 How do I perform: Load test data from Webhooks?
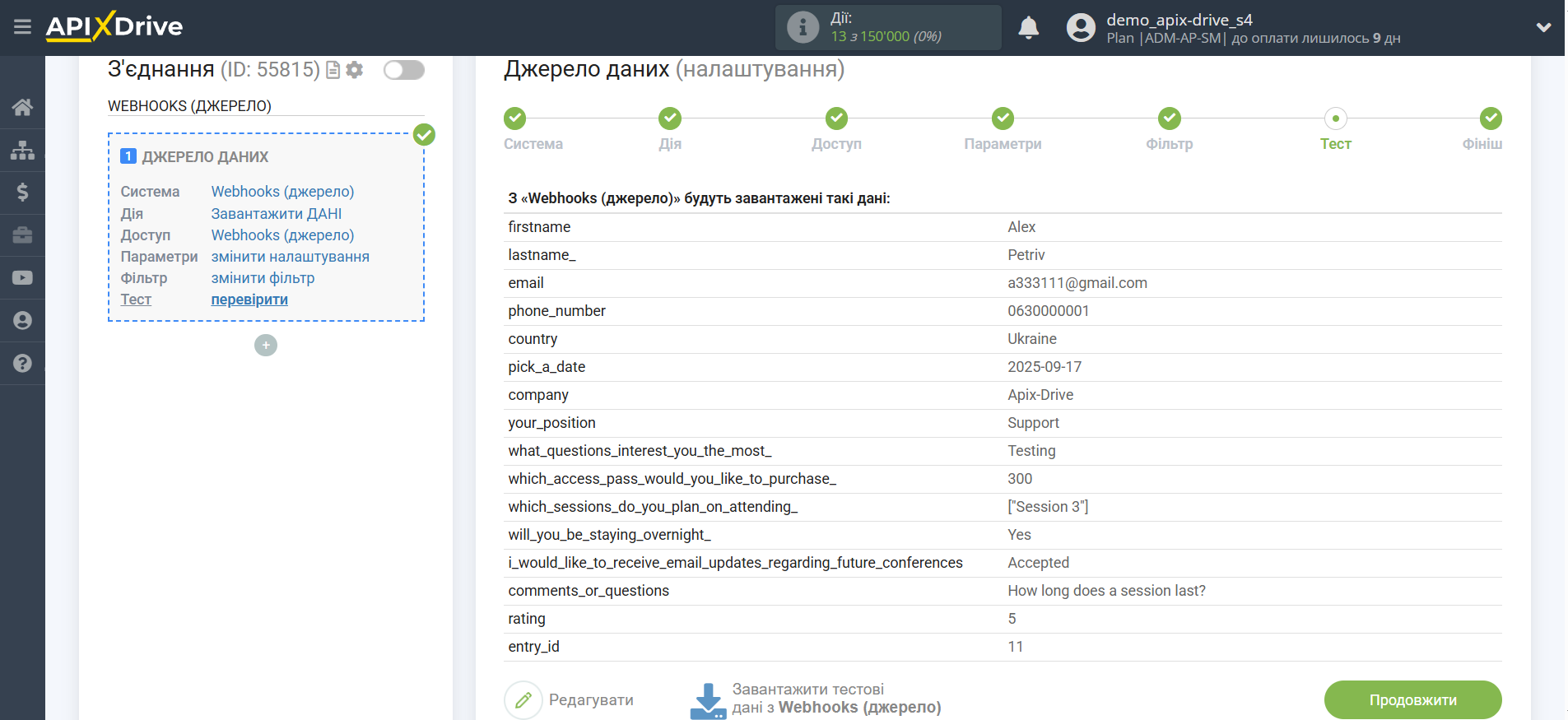click(815, 699)
